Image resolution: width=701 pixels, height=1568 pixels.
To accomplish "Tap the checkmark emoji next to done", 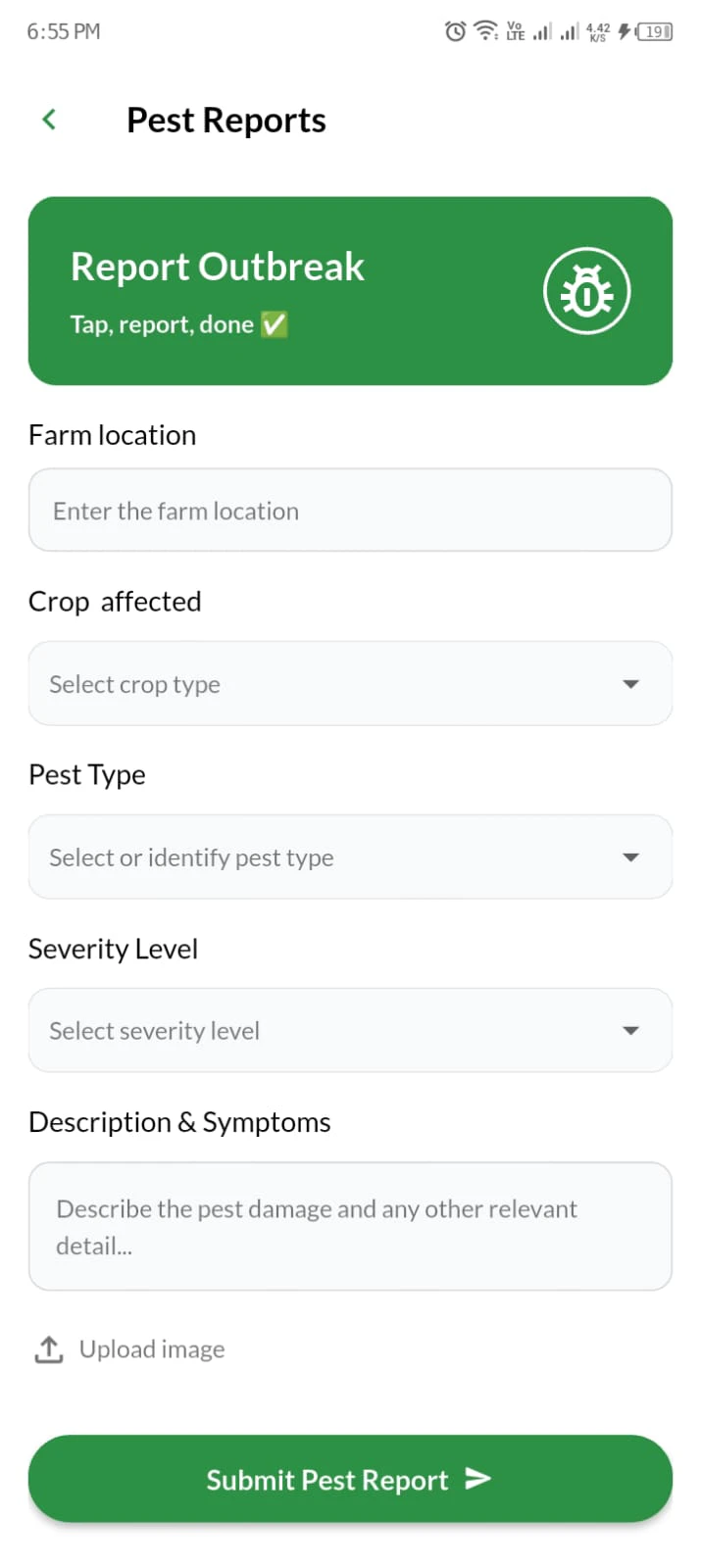I will [272, 324].
